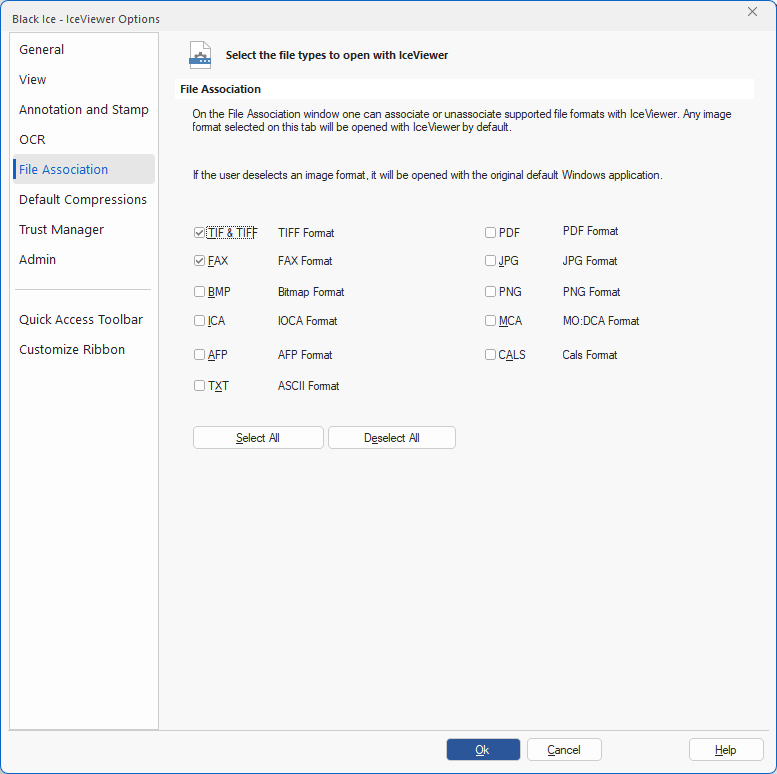Open Help for this dialog

tap(725, 750)
